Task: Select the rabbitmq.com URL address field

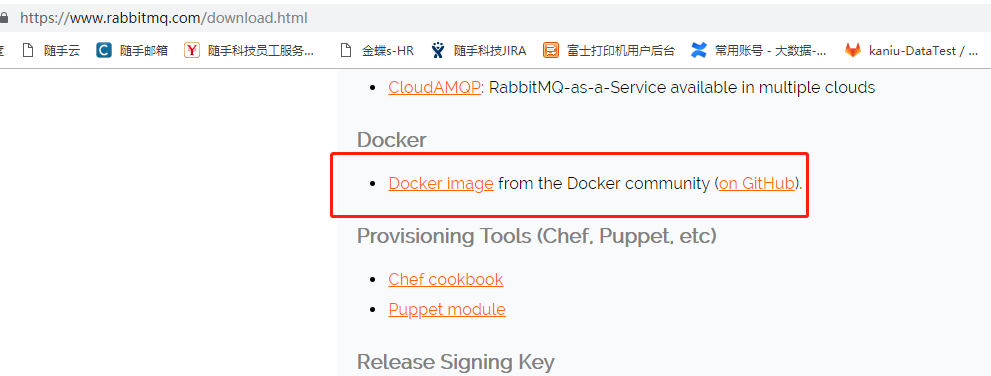Action: click(x=493, y=18)
